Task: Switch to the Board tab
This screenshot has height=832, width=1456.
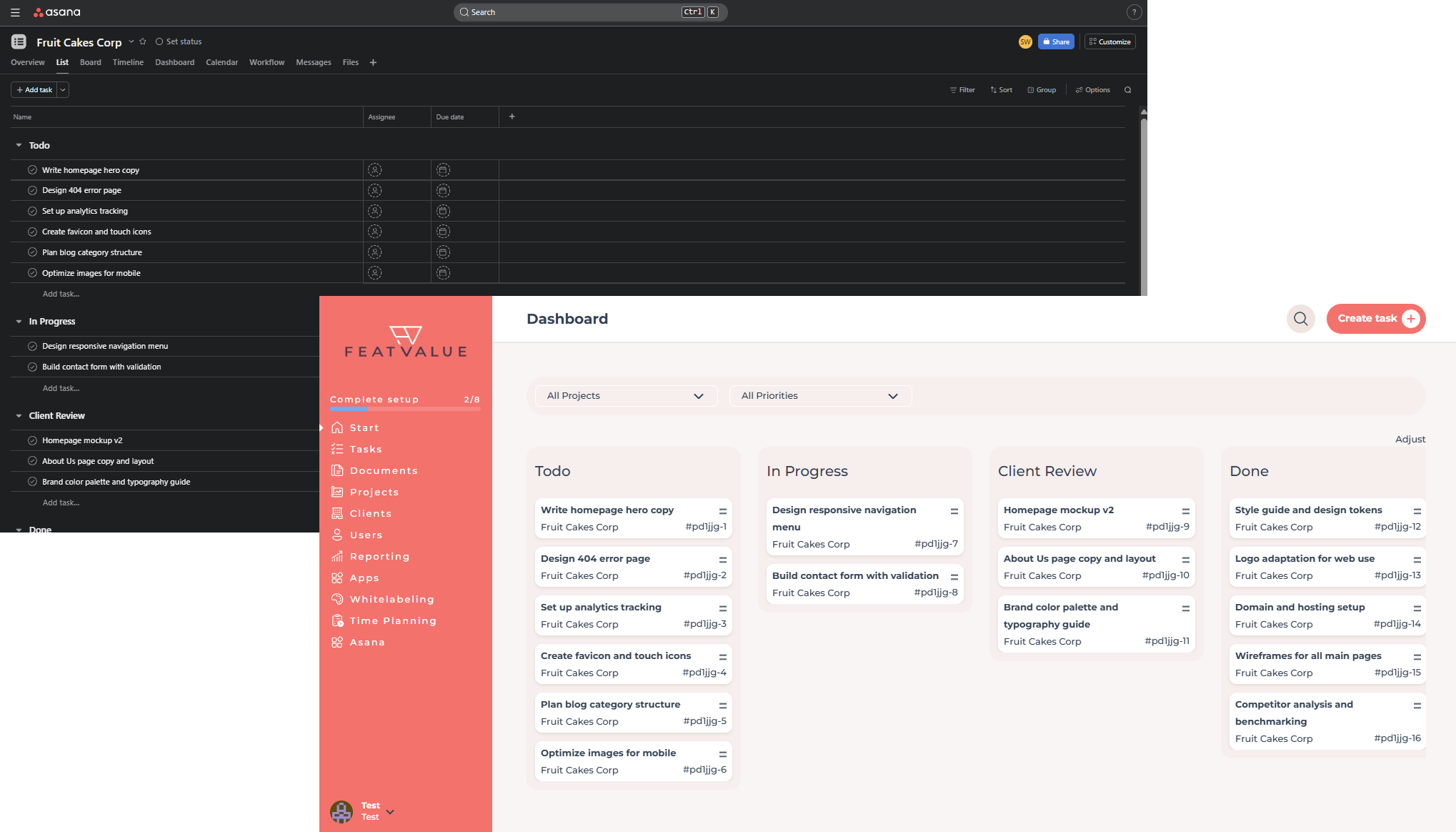Action: click(x=90, y=62)
